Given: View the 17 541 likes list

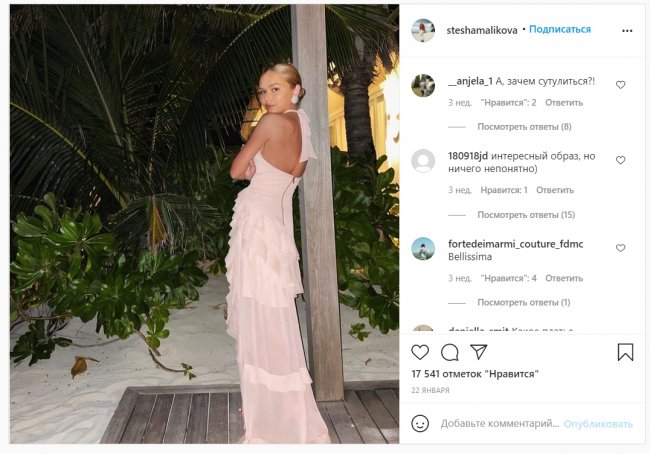Looking at the screenshot, I should pos(475,373).
